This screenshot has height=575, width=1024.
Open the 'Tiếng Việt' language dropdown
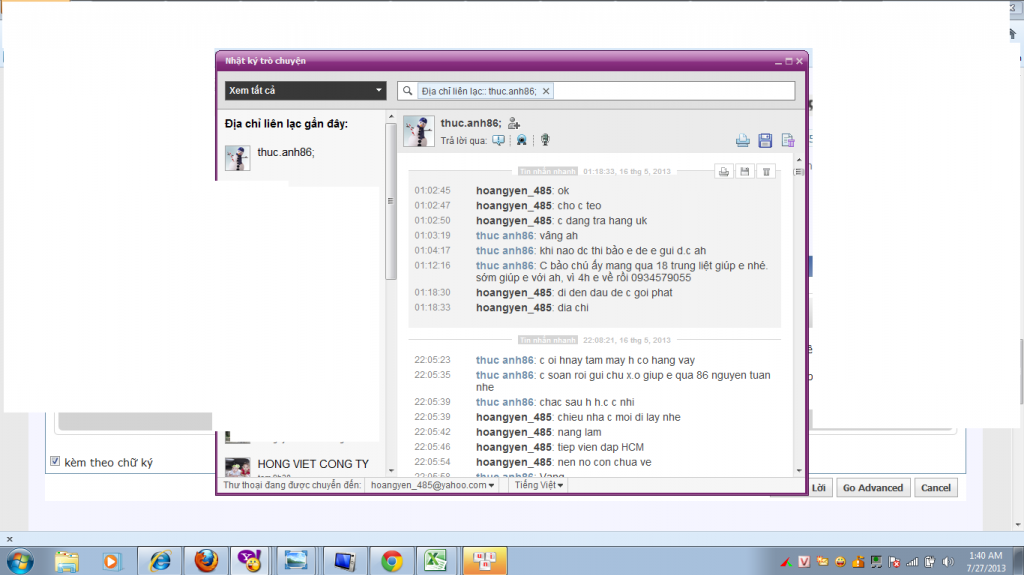538,485
